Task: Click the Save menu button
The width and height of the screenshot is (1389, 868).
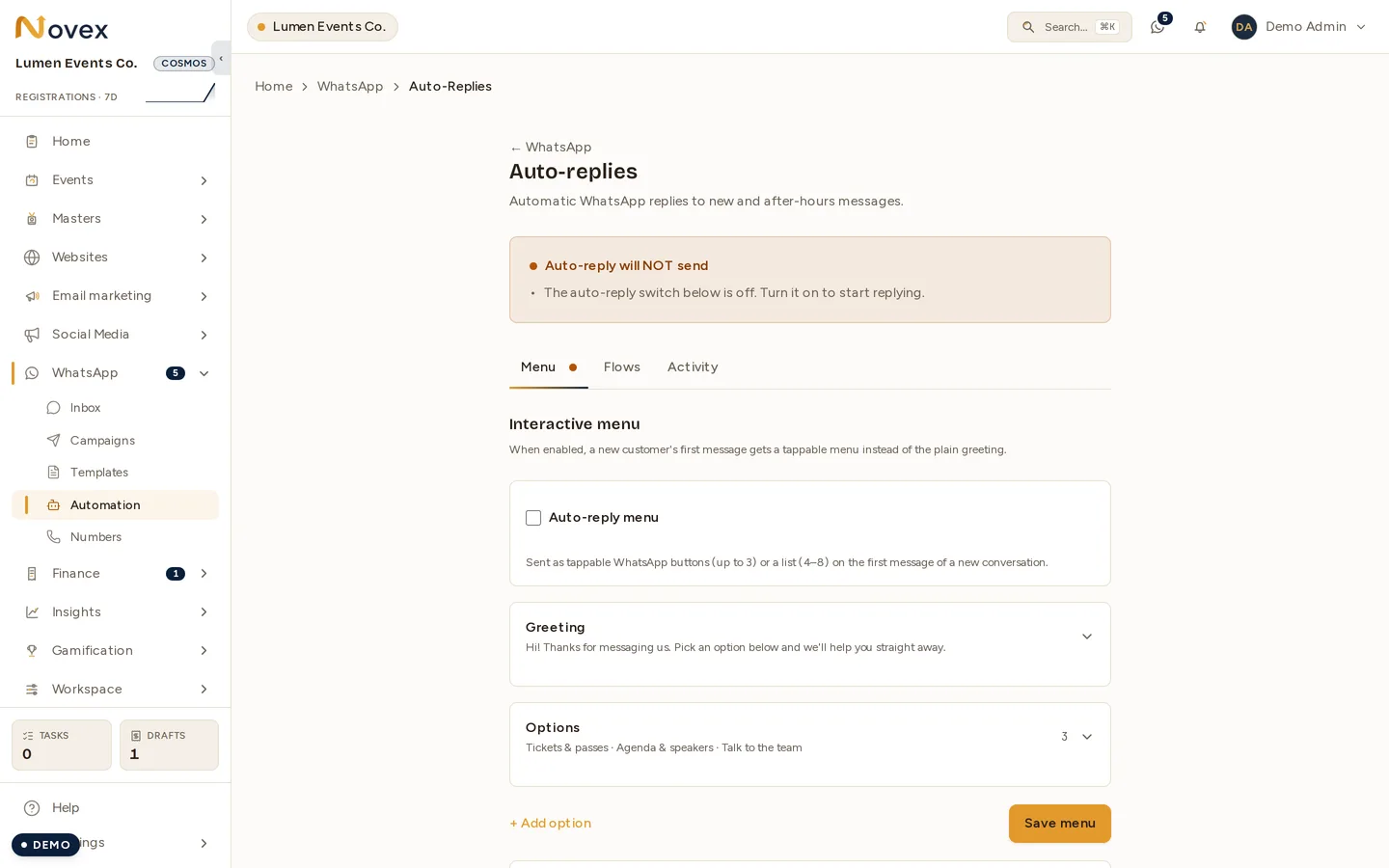Action: click(x=1060, y=824)
